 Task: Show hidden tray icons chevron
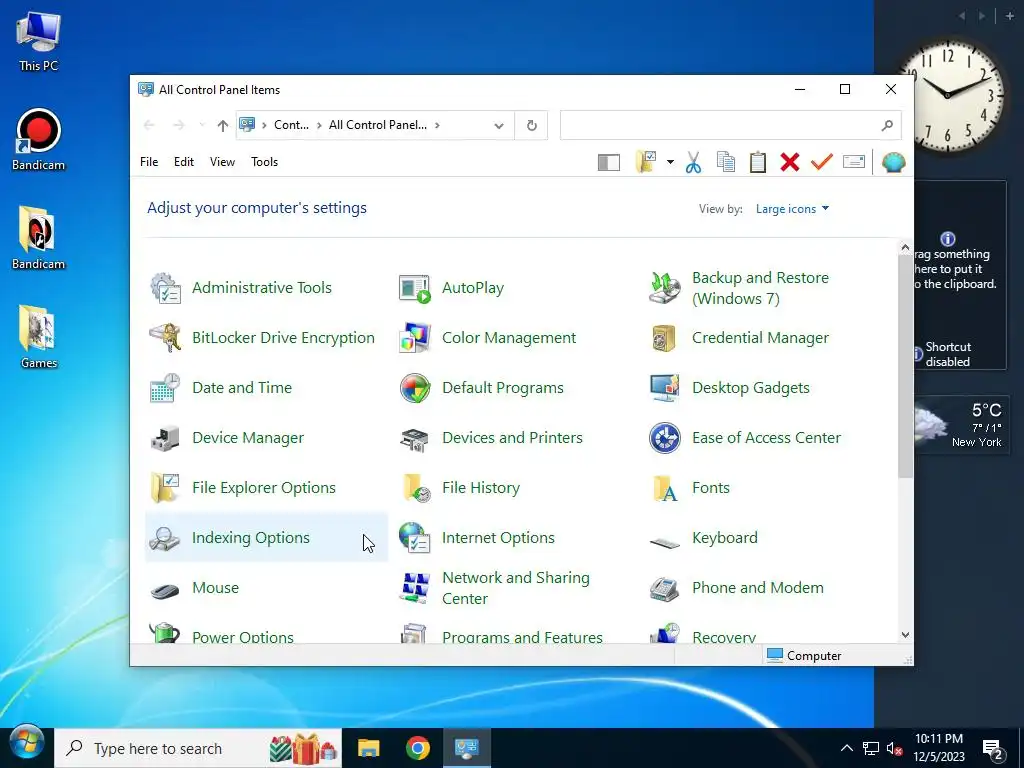tap(846, 748)
